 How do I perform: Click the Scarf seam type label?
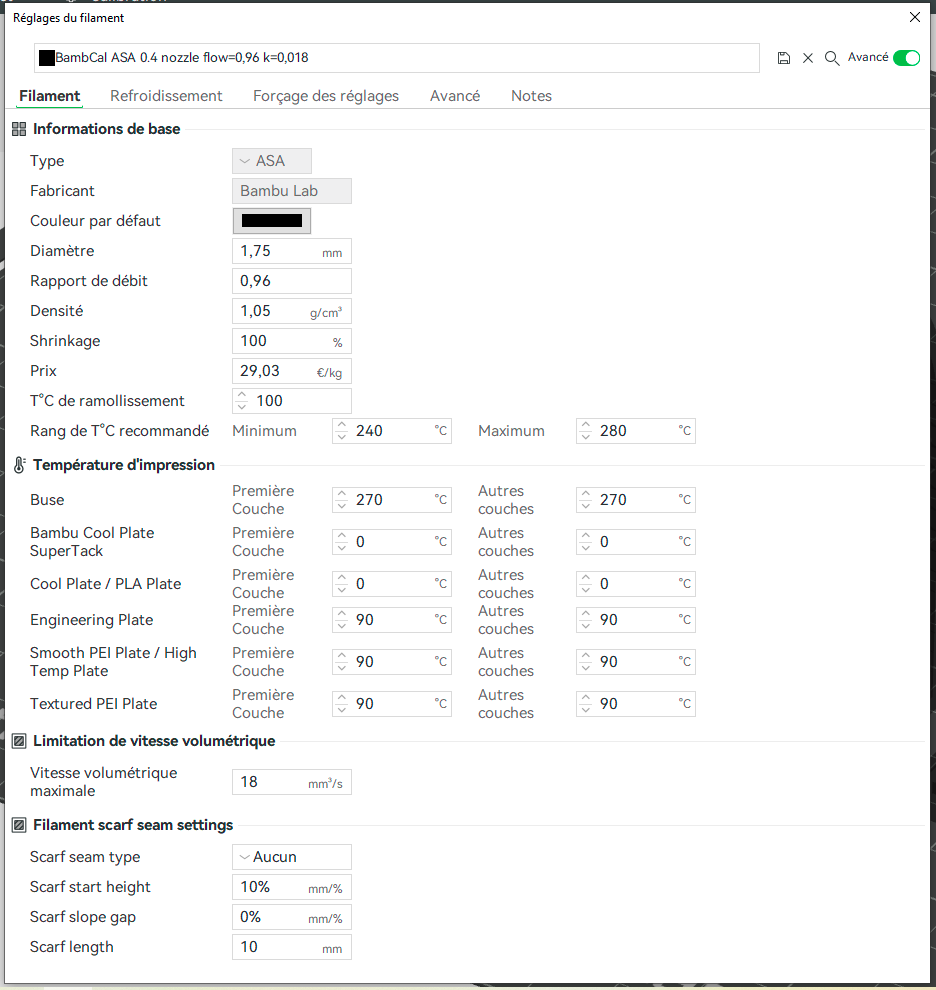click(x=85, y=857)
